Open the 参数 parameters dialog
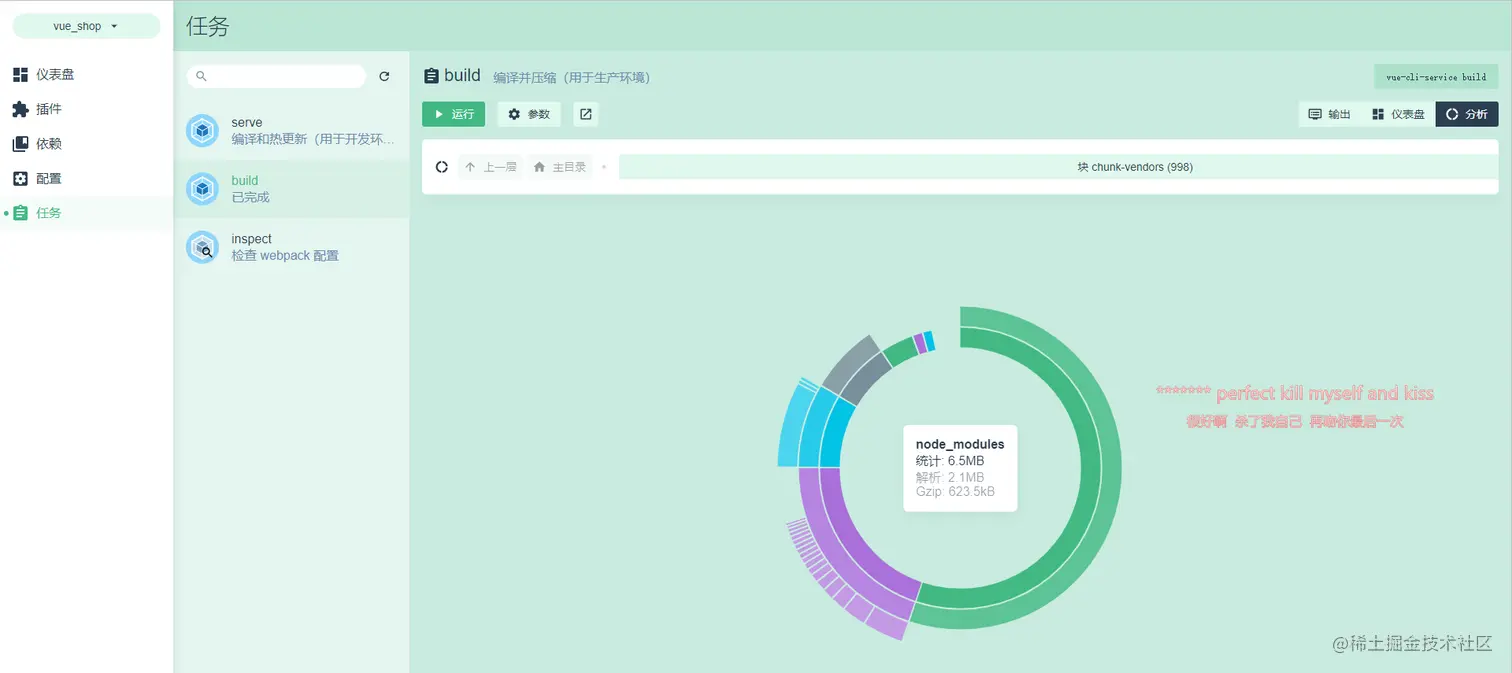The height and width of the screenshot is (673, 1512). pyautogui.click(x=529, y=114)
